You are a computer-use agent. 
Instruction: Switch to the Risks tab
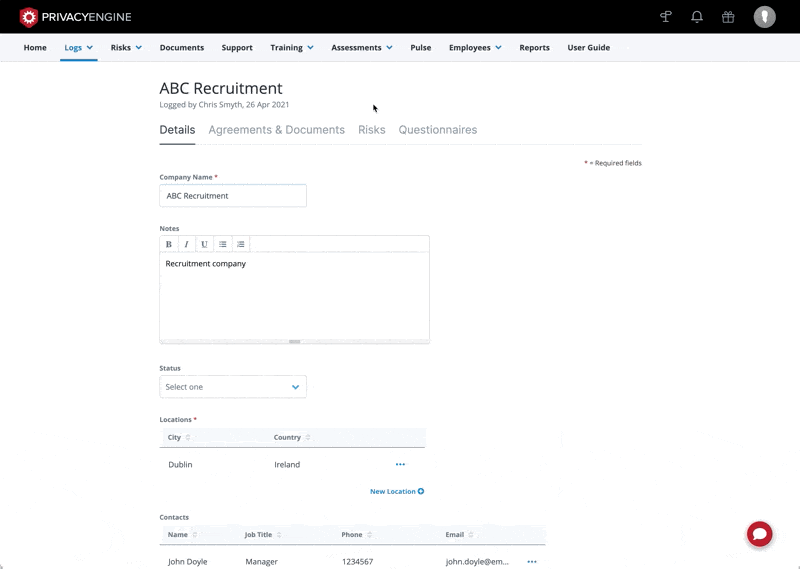point(371,130)
